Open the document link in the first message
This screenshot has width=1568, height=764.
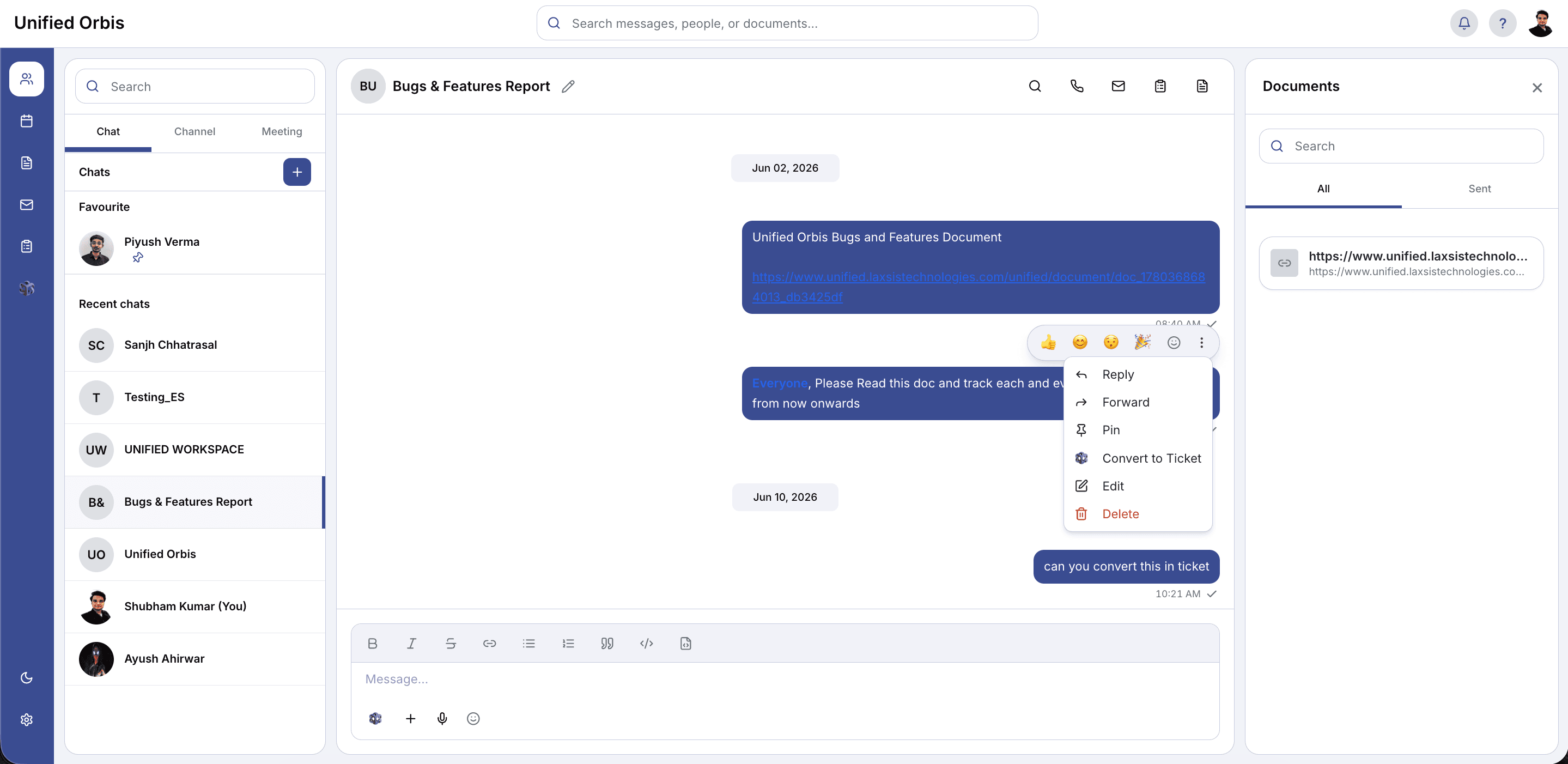point(978,287)
